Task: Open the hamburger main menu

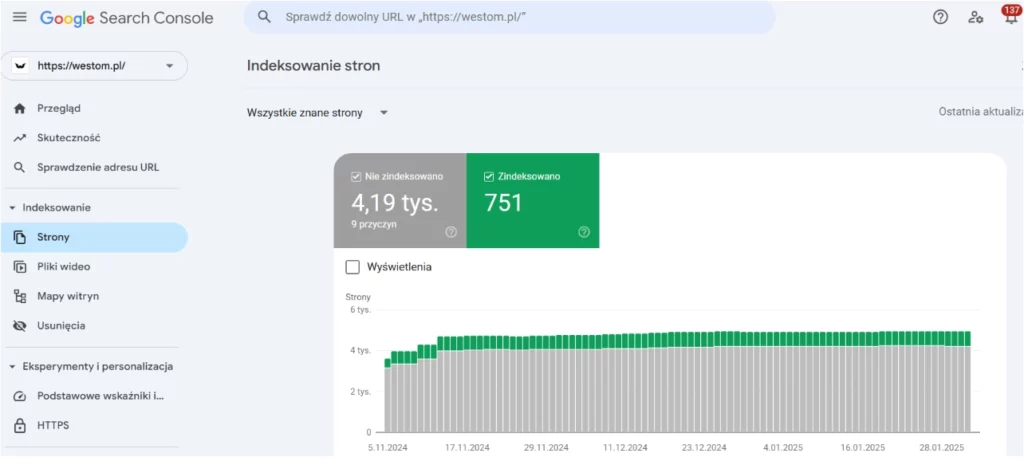Action: click(x=19, y=17)
